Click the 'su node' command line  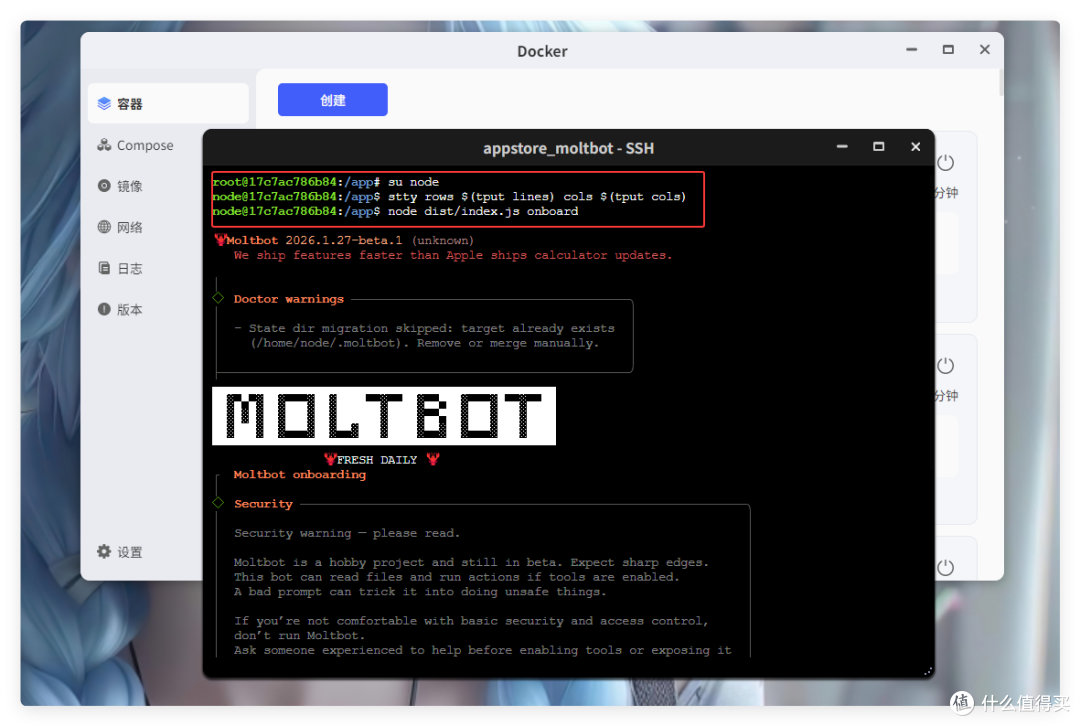coord(326,182)
